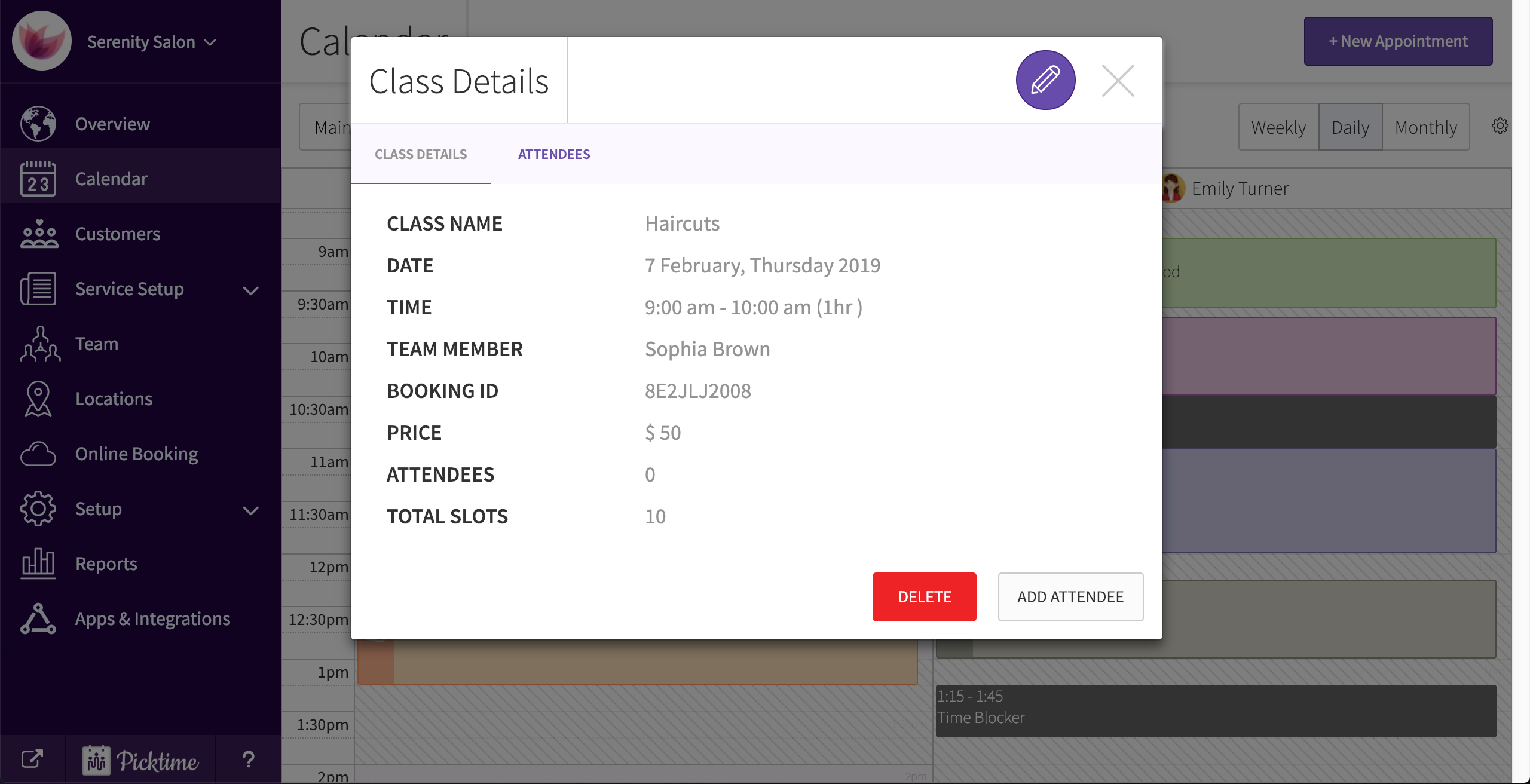
Task: Expand the Setup submenu chevron
Action: (251, 510)
